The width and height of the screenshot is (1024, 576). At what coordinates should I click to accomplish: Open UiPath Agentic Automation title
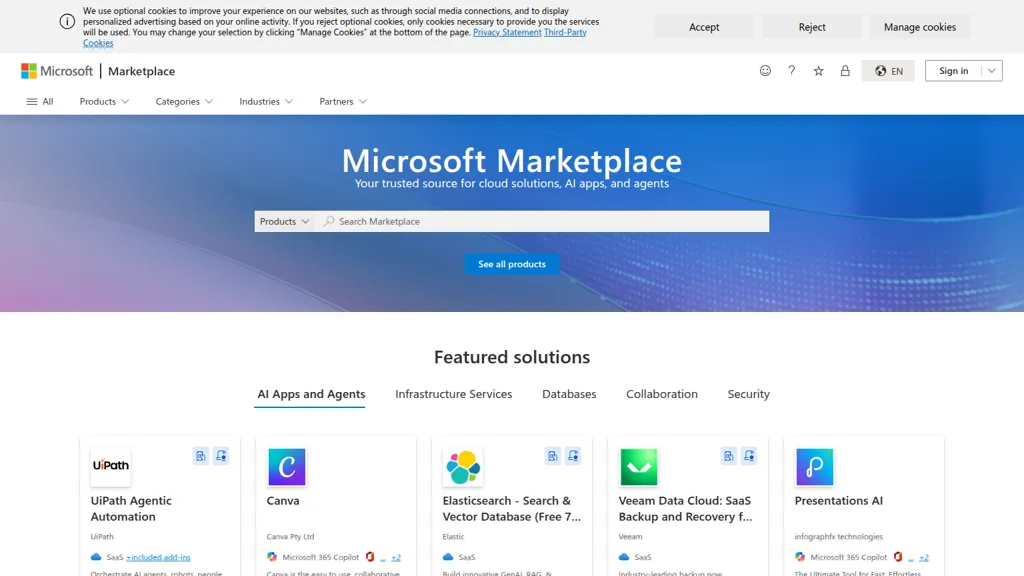(131, 508)
